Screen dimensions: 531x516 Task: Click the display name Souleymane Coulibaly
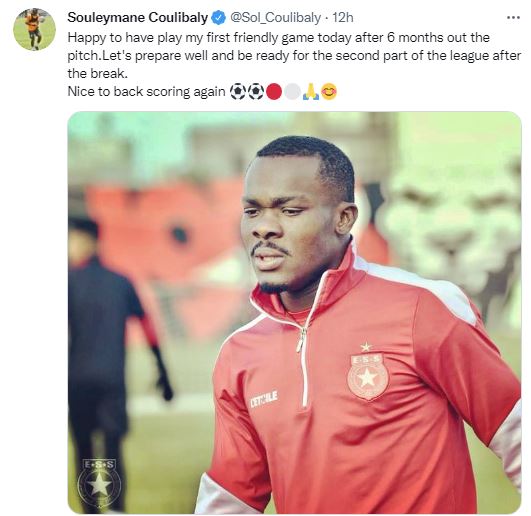(x=137, y=18)
